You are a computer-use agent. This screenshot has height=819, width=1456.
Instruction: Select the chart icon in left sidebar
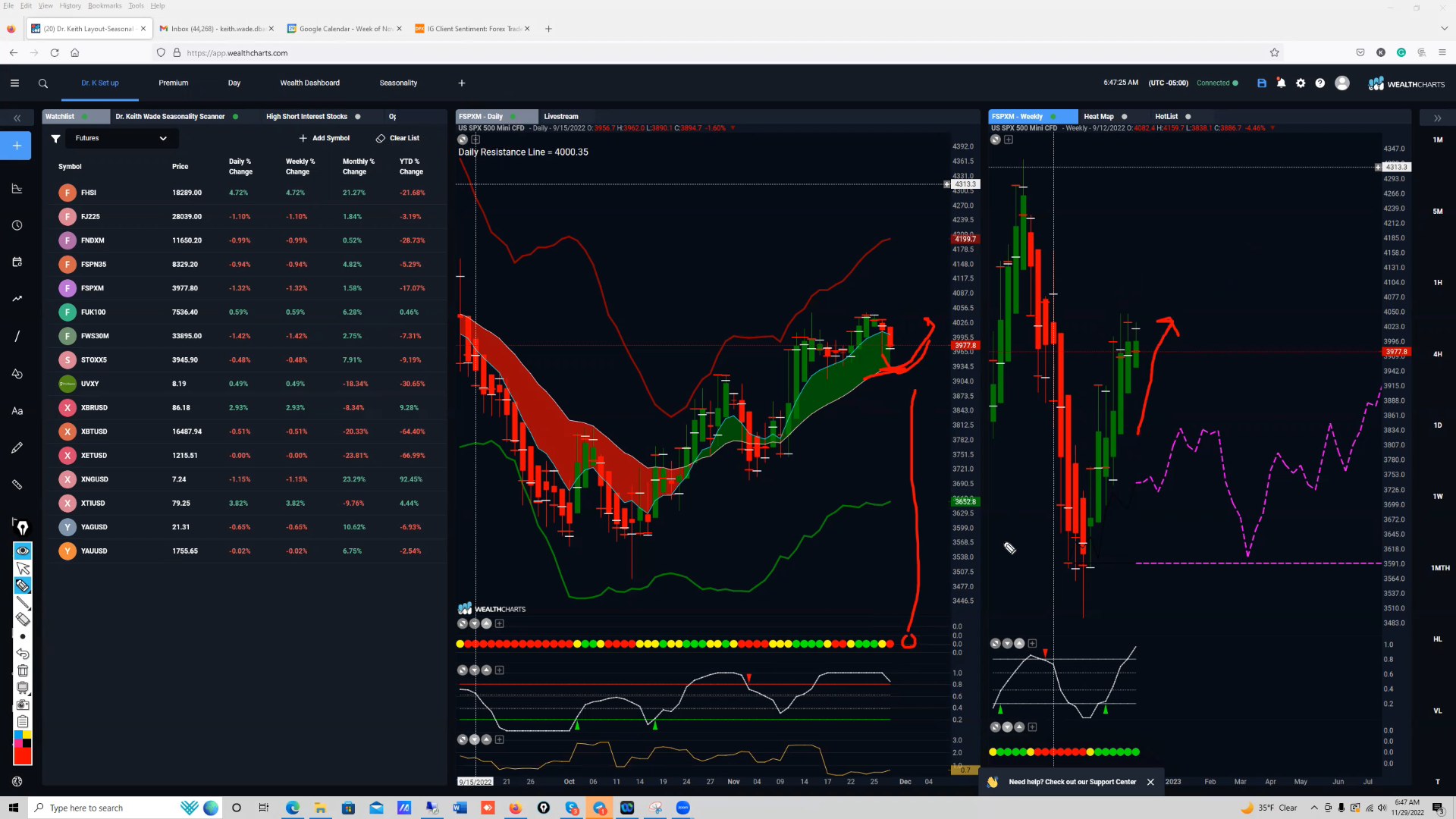[x=17, y=188]
